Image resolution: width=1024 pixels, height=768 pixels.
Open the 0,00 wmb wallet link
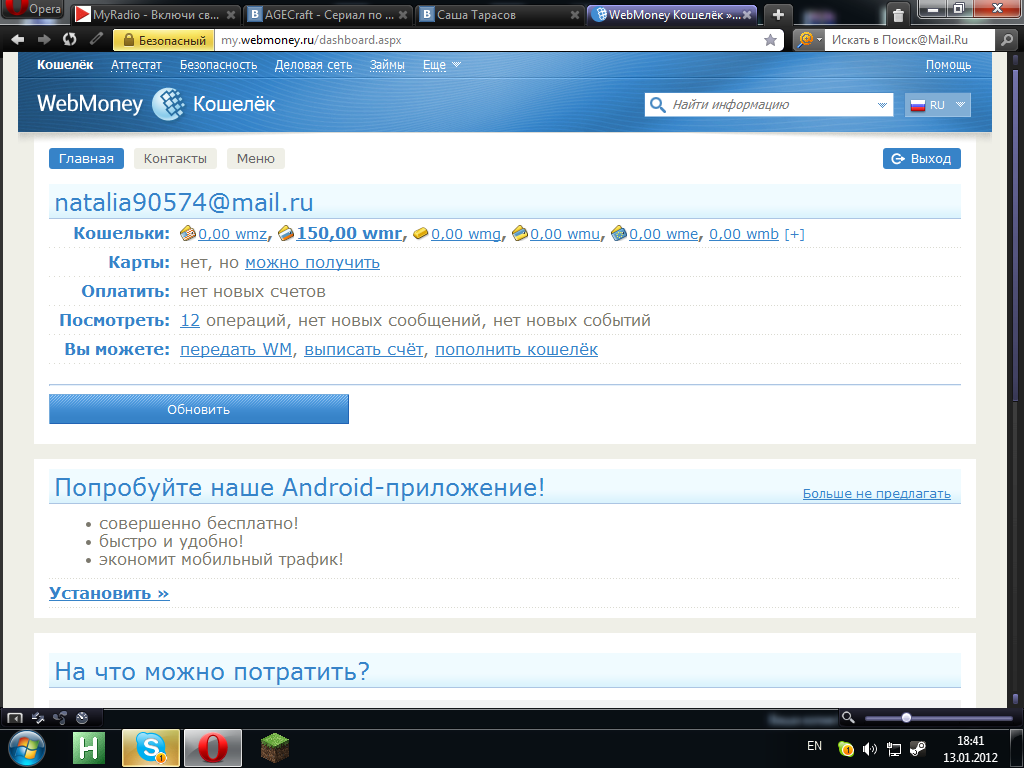[744, 234]
